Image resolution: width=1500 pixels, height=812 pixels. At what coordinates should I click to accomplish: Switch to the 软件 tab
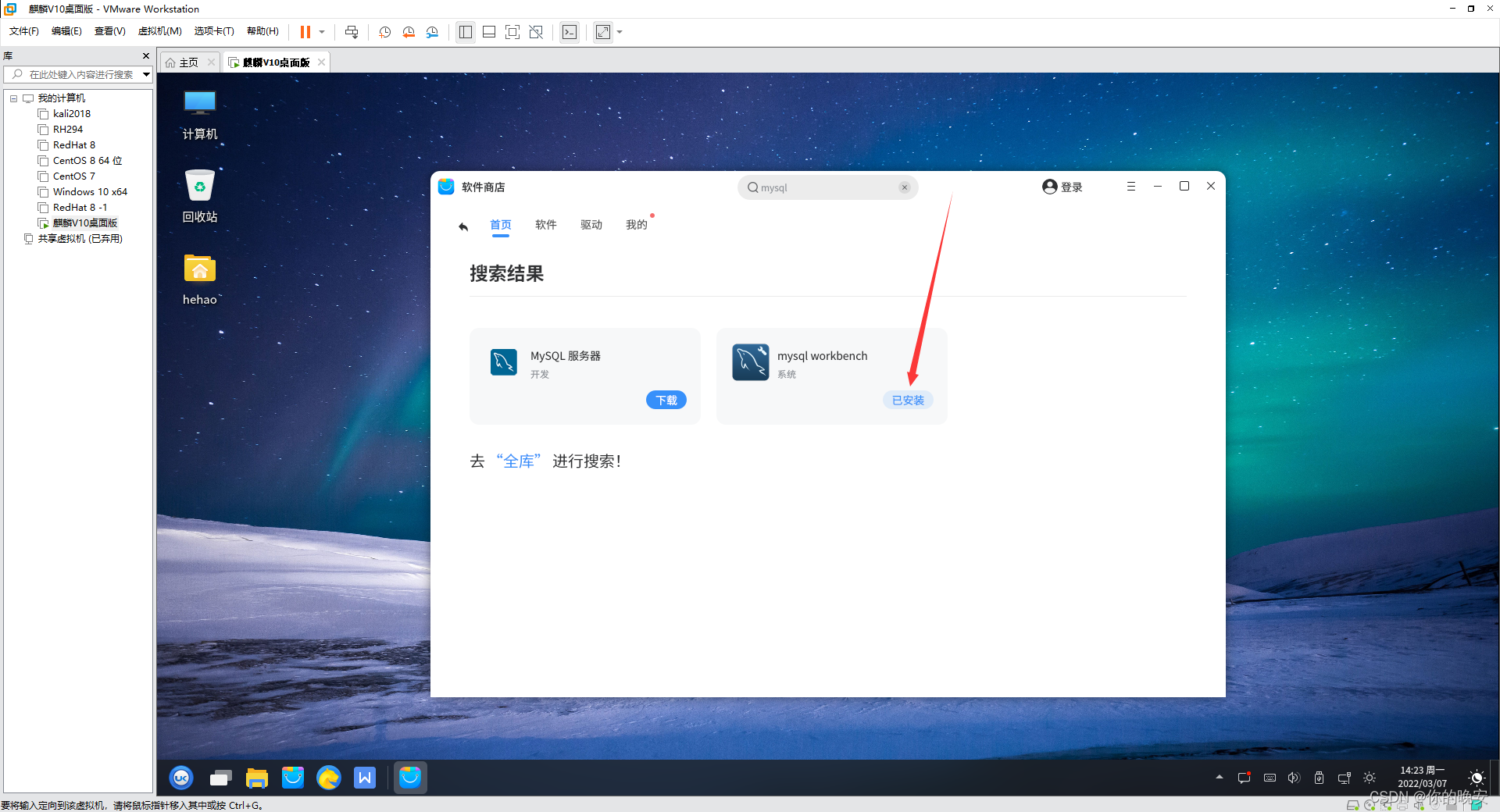click(x=546, y=225)
